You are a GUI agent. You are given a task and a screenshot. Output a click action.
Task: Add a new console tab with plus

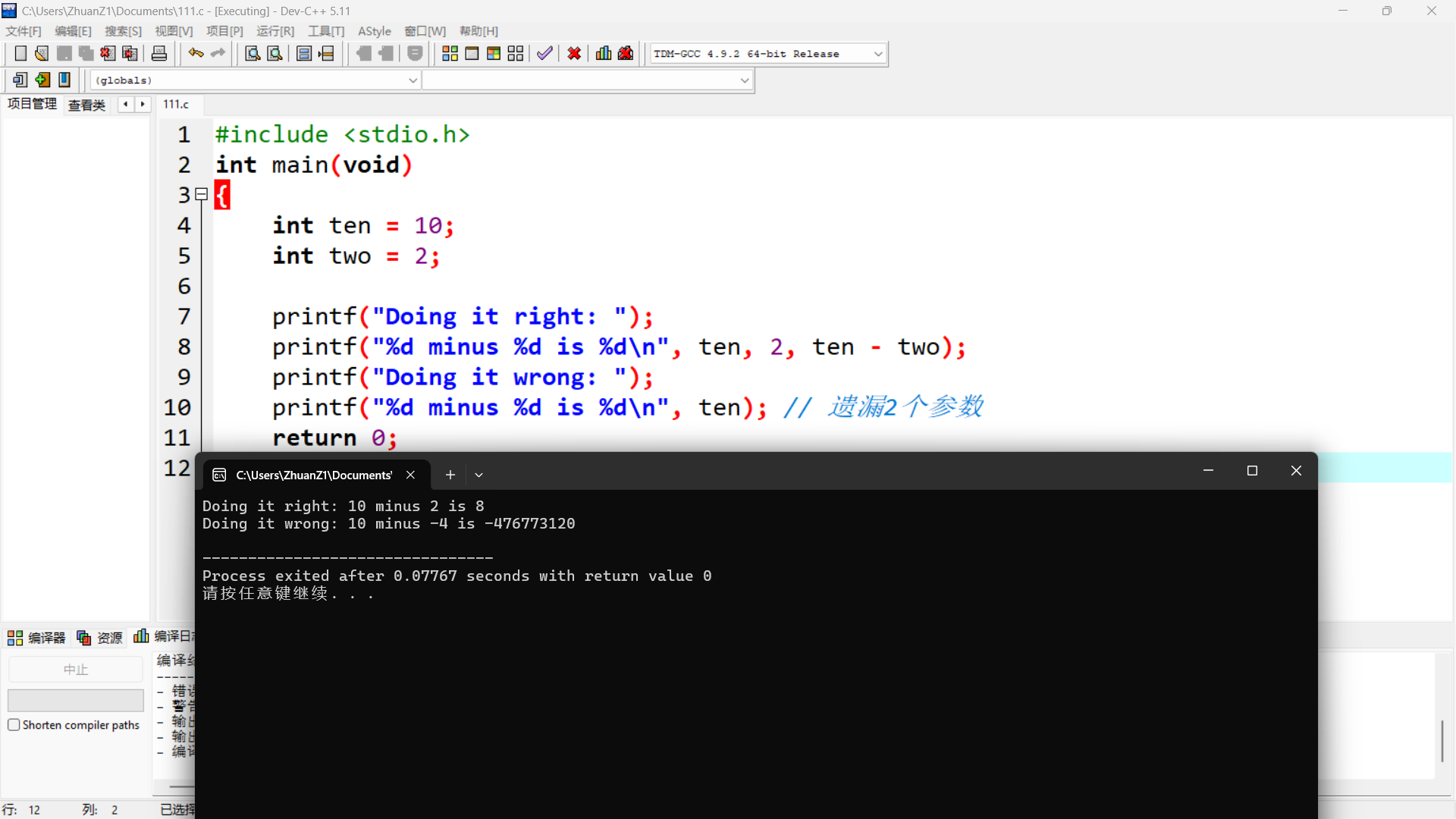(x=450, y=475)
